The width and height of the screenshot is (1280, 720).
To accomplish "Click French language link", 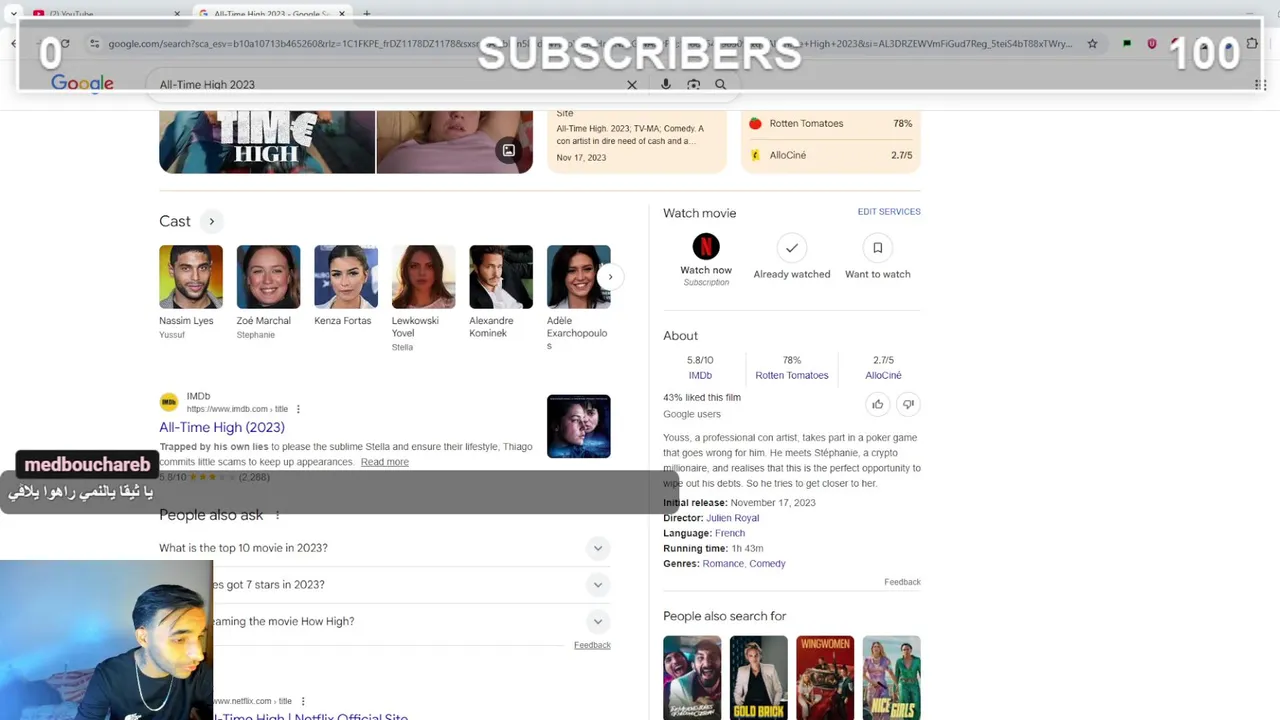I will click(730, 533).
